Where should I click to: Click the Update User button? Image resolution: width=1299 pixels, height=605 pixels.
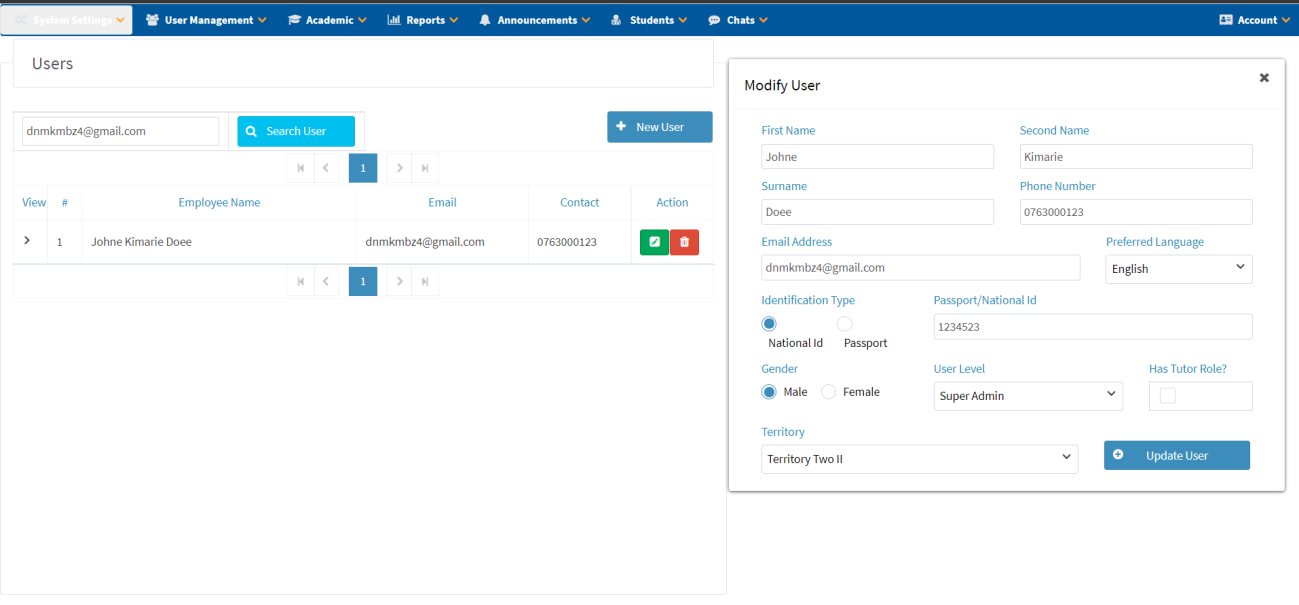click(1176, 455)
